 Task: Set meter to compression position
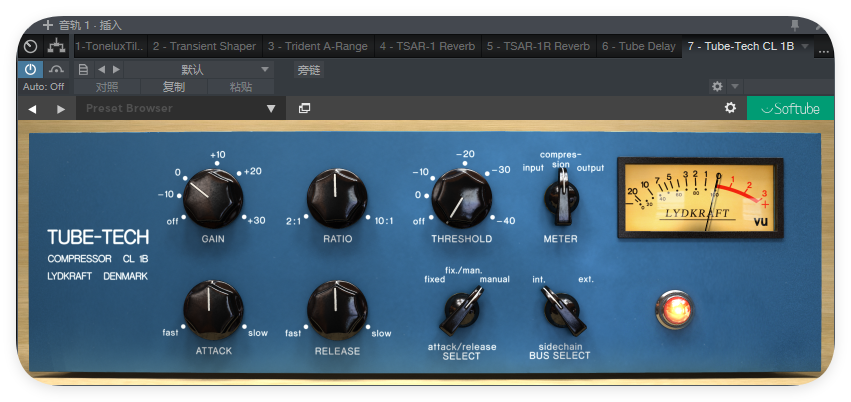(561, 159)
